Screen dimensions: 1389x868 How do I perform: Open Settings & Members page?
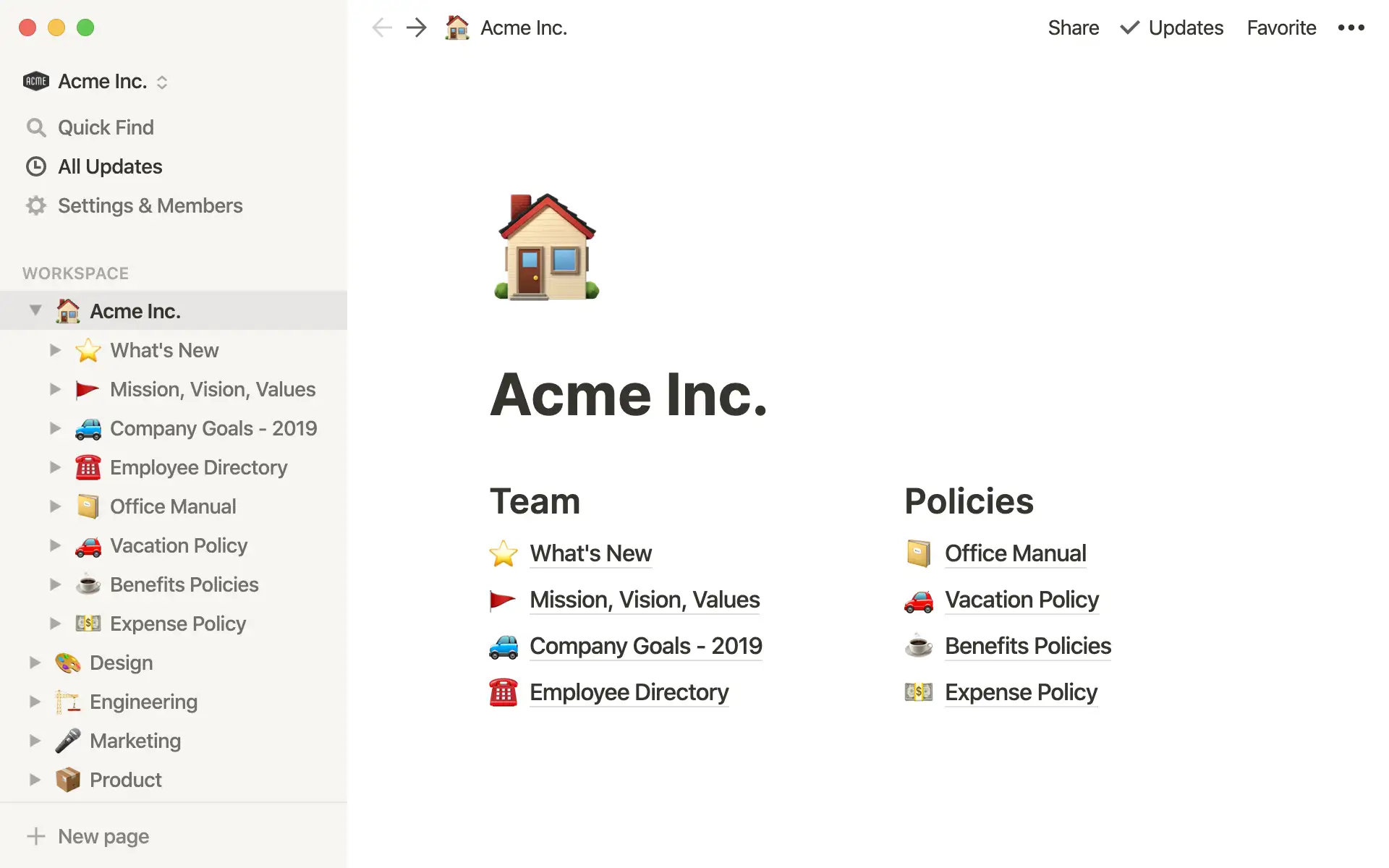[x=151, y=205]
